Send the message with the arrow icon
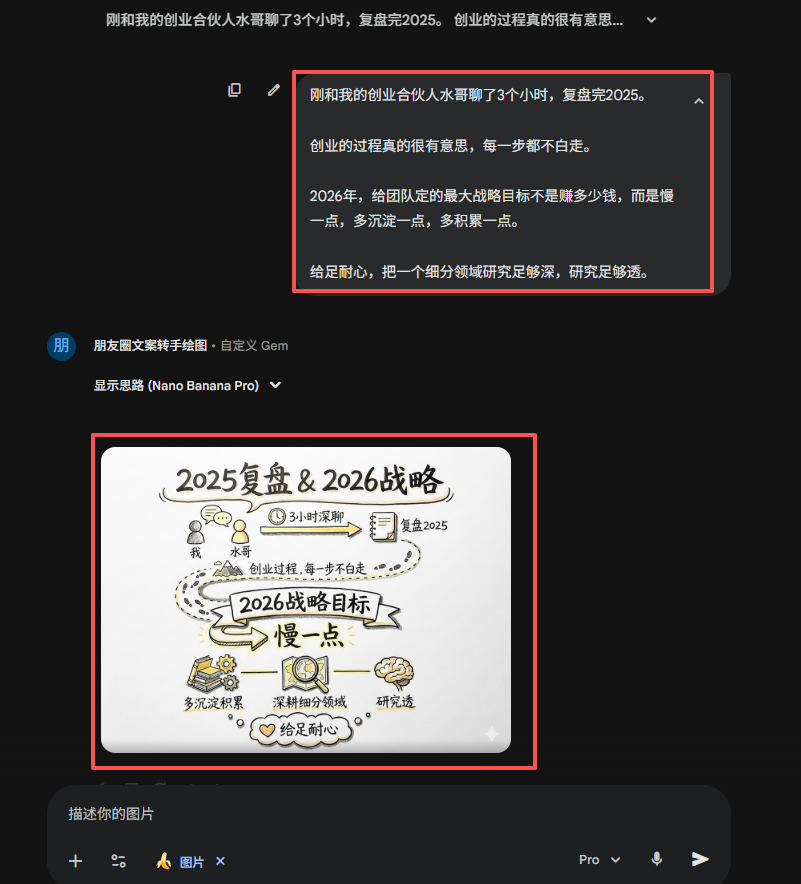The image size is (801, 884). point(700,859)
